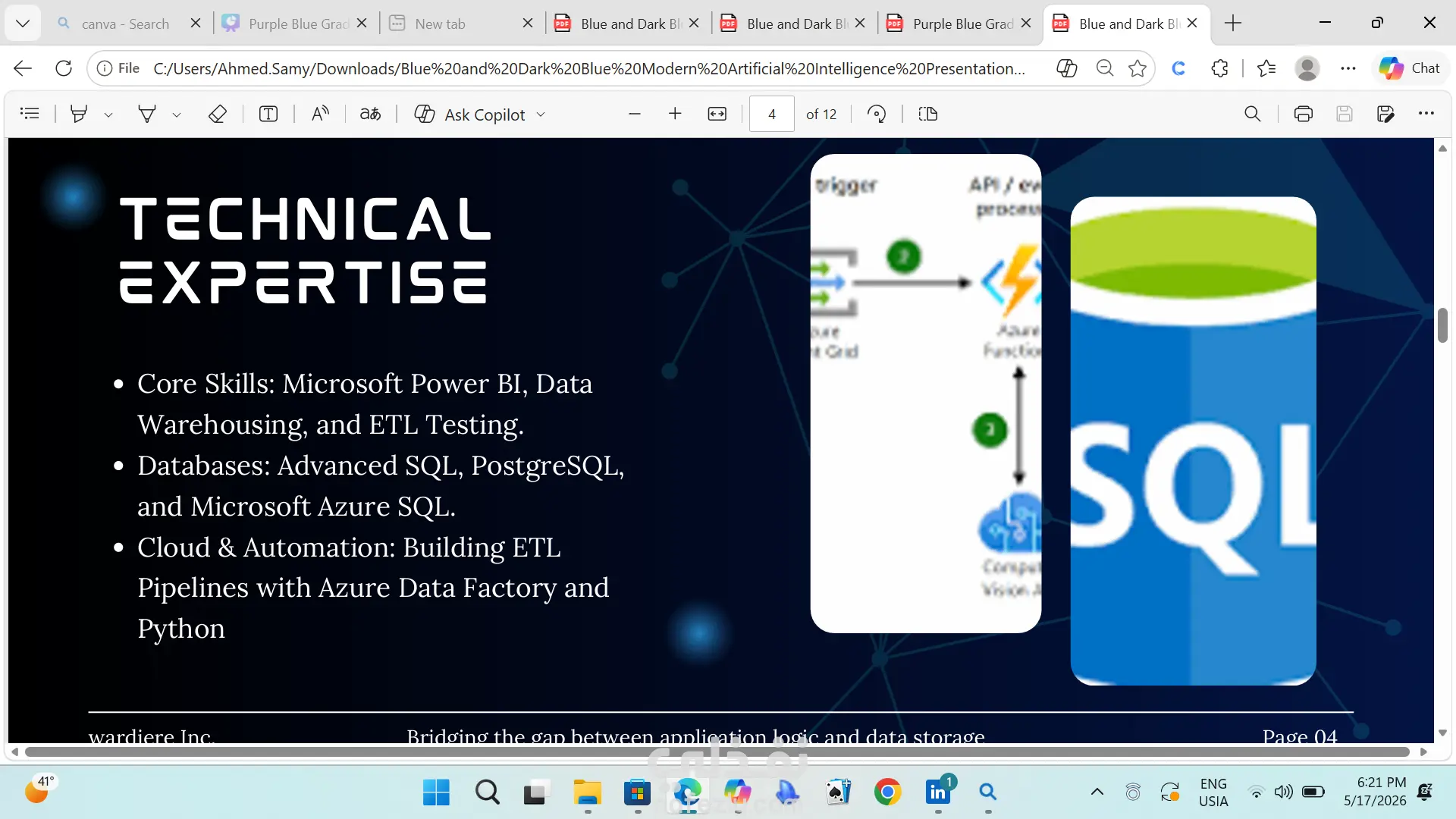Screen dimensions: 1456x819
Task: Click the vertical scrollbar thumb
Action: pyautogui.click(x=1442, y=325)
